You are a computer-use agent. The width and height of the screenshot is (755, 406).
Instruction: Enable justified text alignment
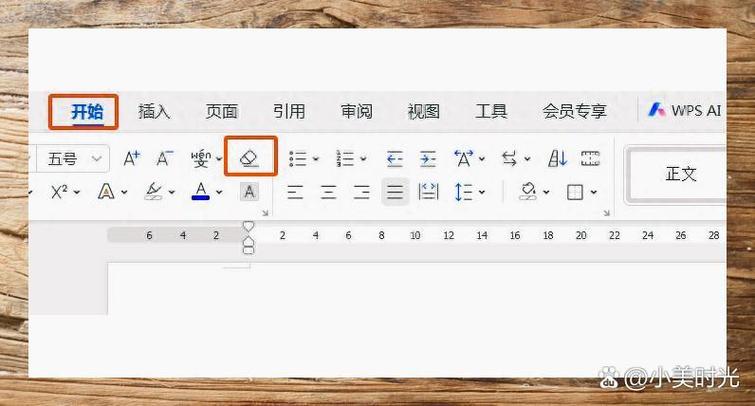click(395, 192)
